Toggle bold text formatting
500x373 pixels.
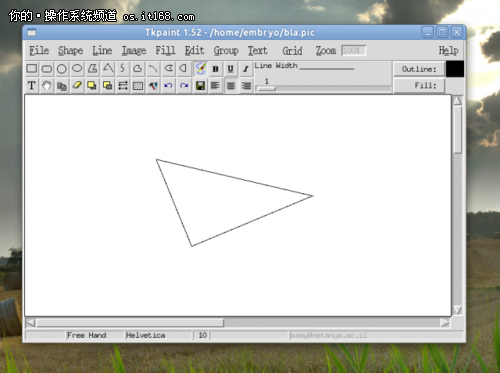(215, 69)
